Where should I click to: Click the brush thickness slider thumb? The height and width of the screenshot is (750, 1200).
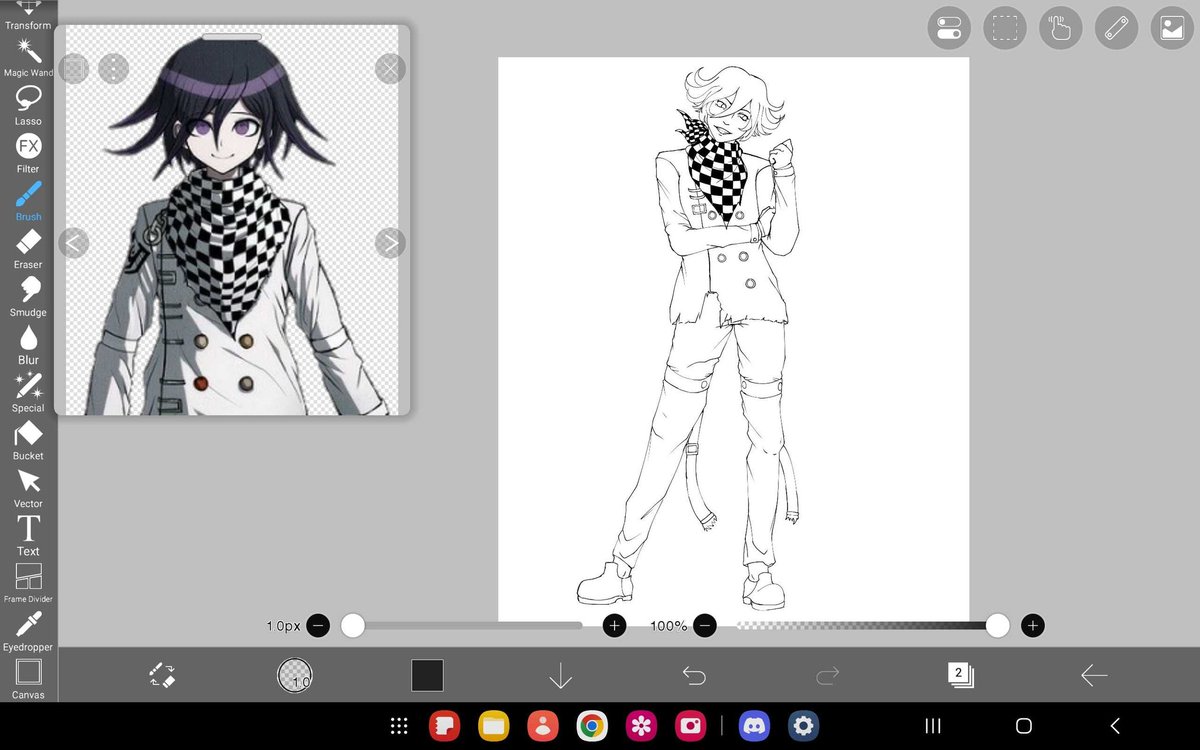[352, 626]
